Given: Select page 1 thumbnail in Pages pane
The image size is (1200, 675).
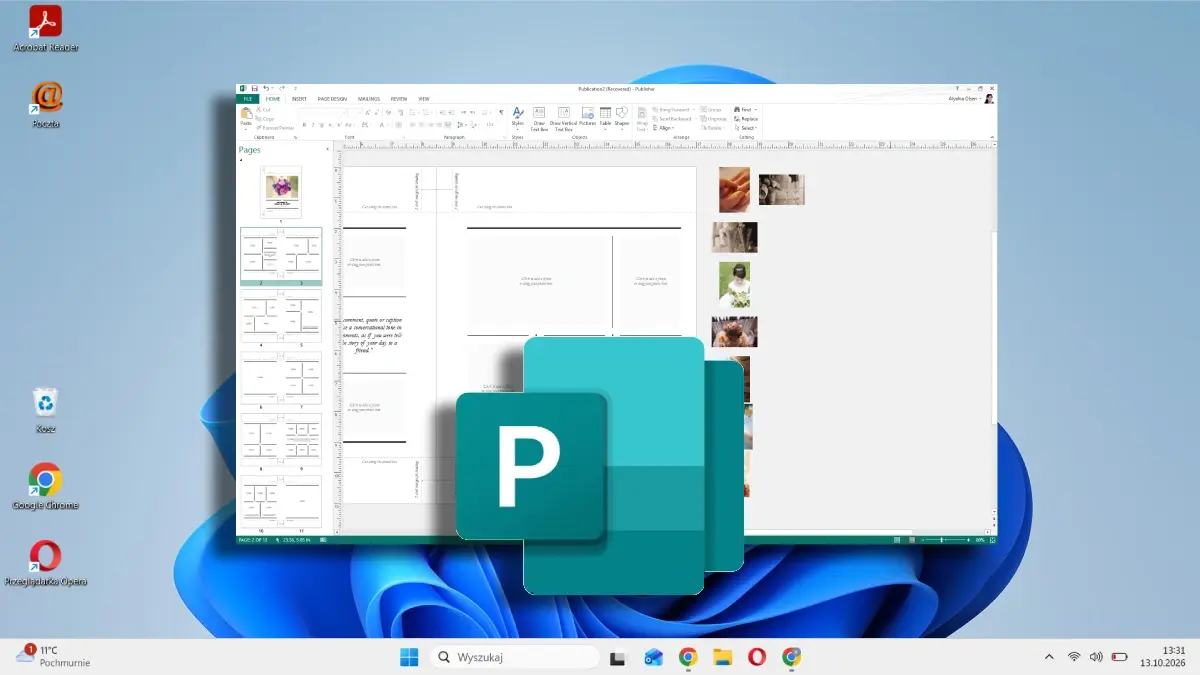Looking at the screenshot, I should coord(281,192).
